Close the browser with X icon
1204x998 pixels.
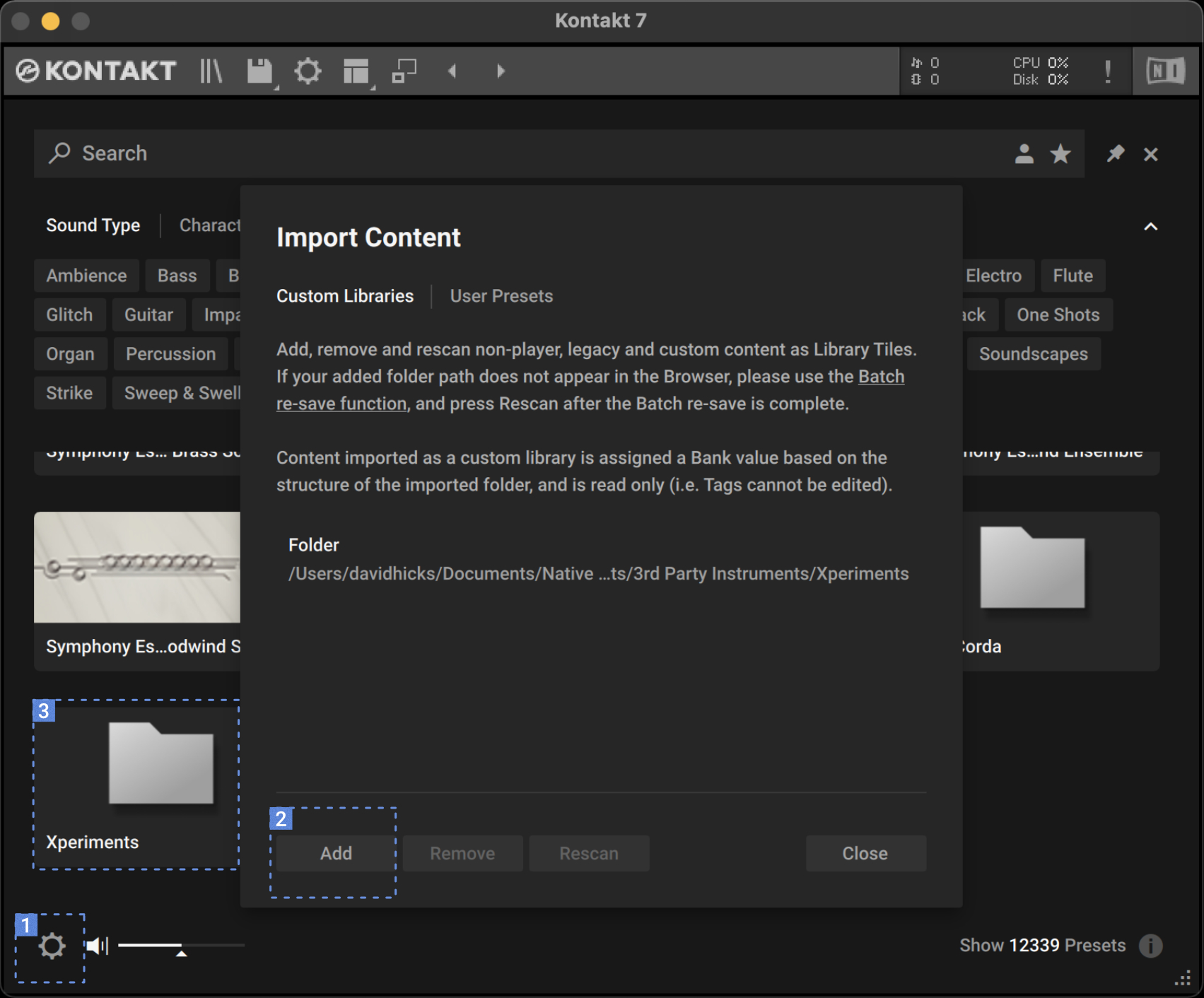(x=1150, y=153)
